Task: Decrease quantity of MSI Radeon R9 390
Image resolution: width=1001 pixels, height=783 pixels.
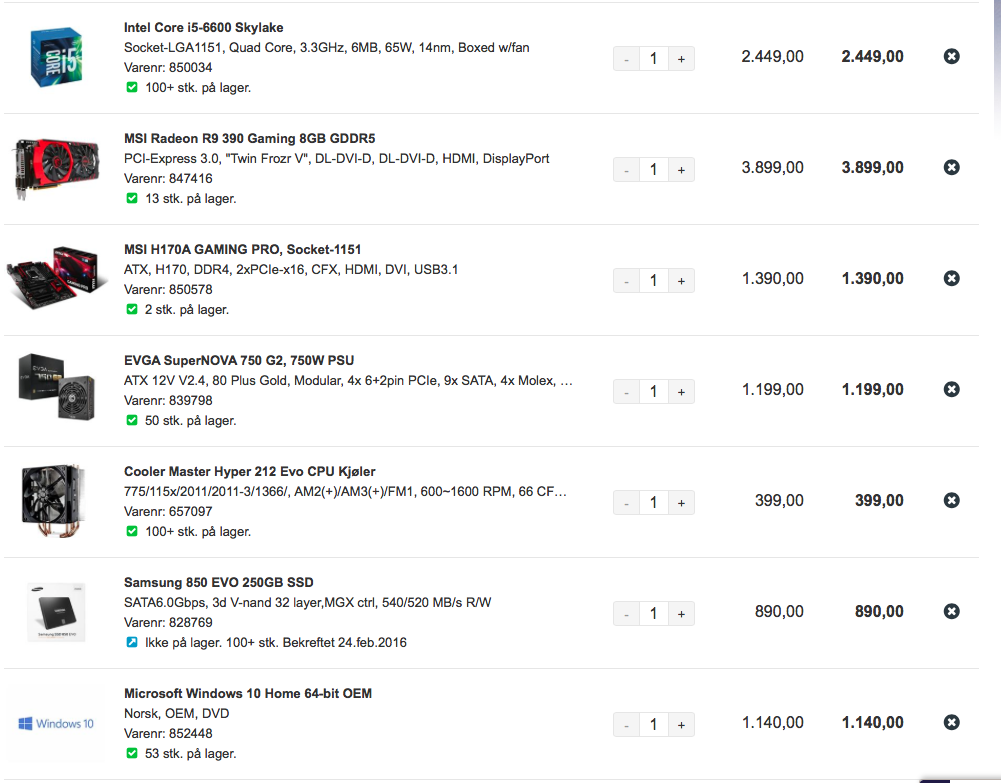Action: click(x=626, y=170)
